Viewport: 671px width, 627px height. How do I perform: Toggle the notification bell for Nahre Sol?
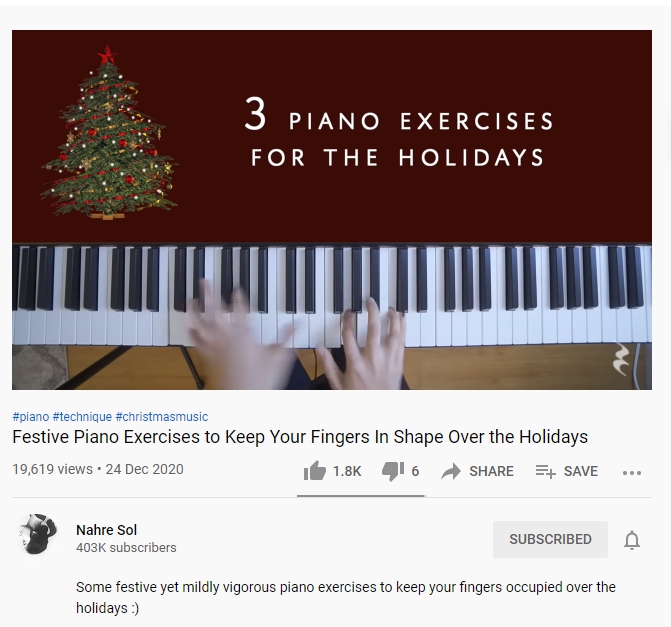[632, 540]
